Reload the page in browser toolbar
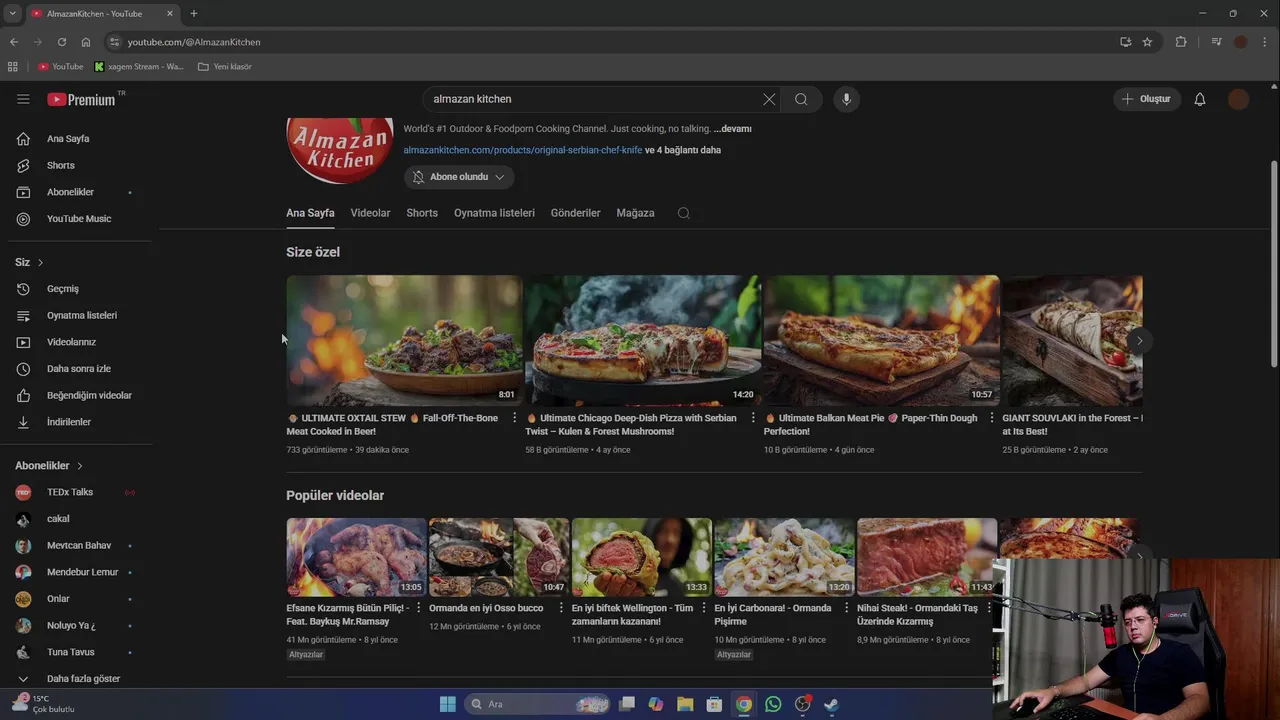The image size is (1280, 720). click(x=62, y=42)
